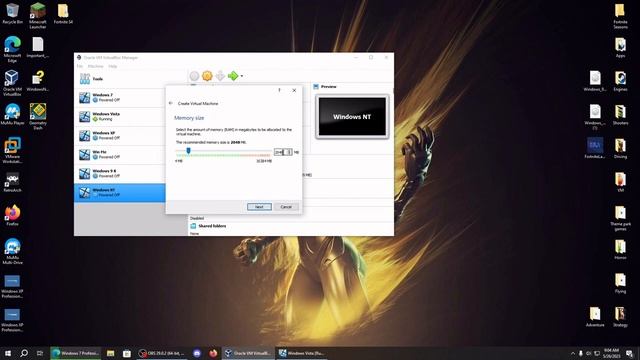This screenshot has width=640, height=360.
Task: Open the notification center icon
Action: click(x=629, y=353)
